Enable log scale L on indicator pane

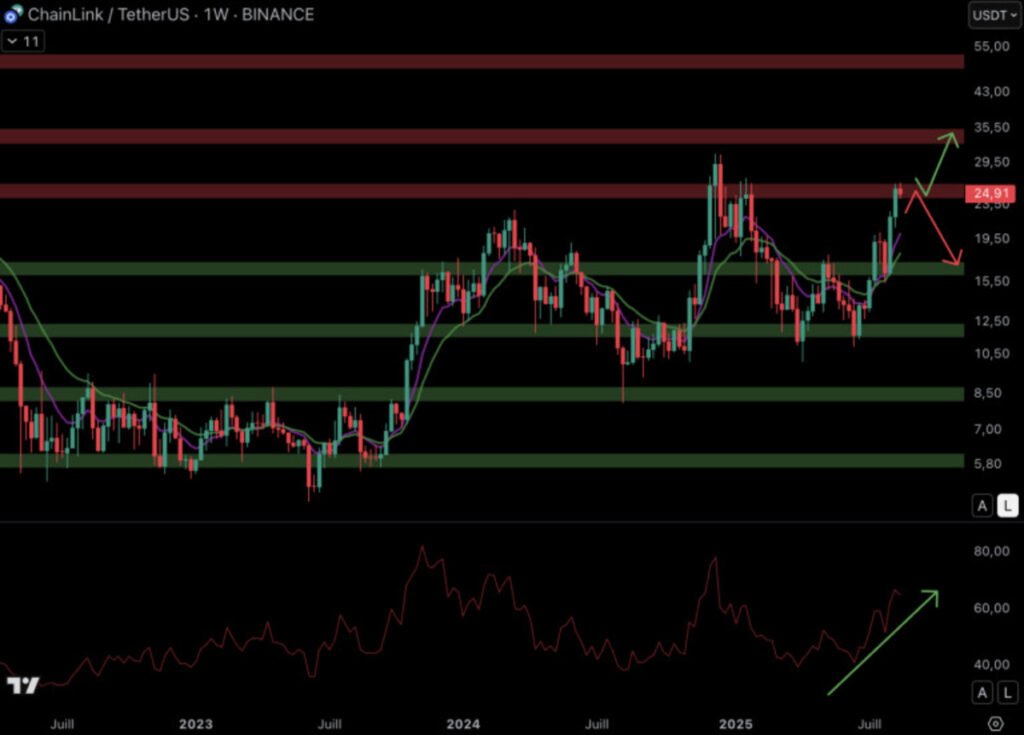click(x=1008, y=692)
